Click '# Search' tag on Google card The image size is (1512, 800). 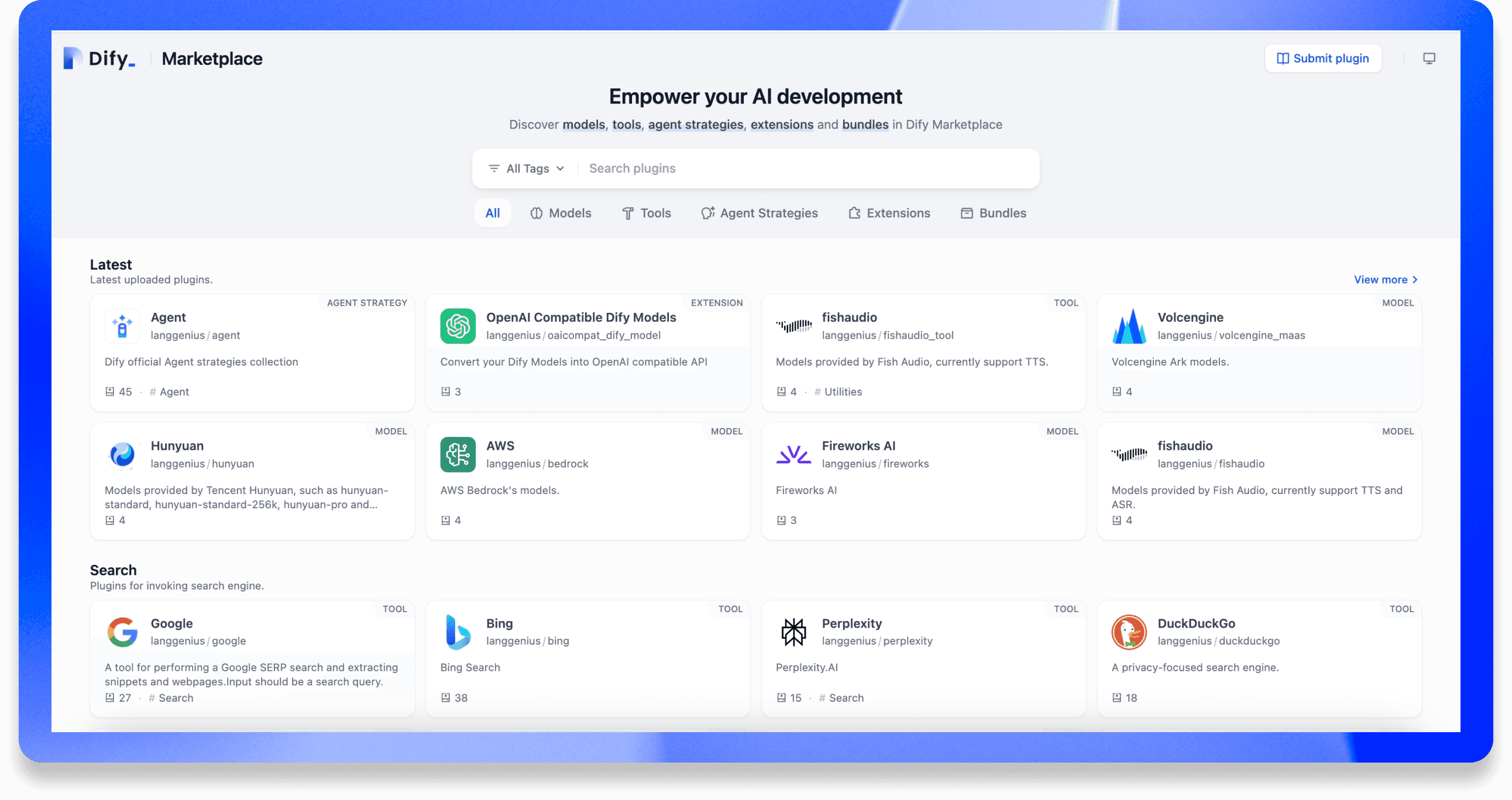171,698
